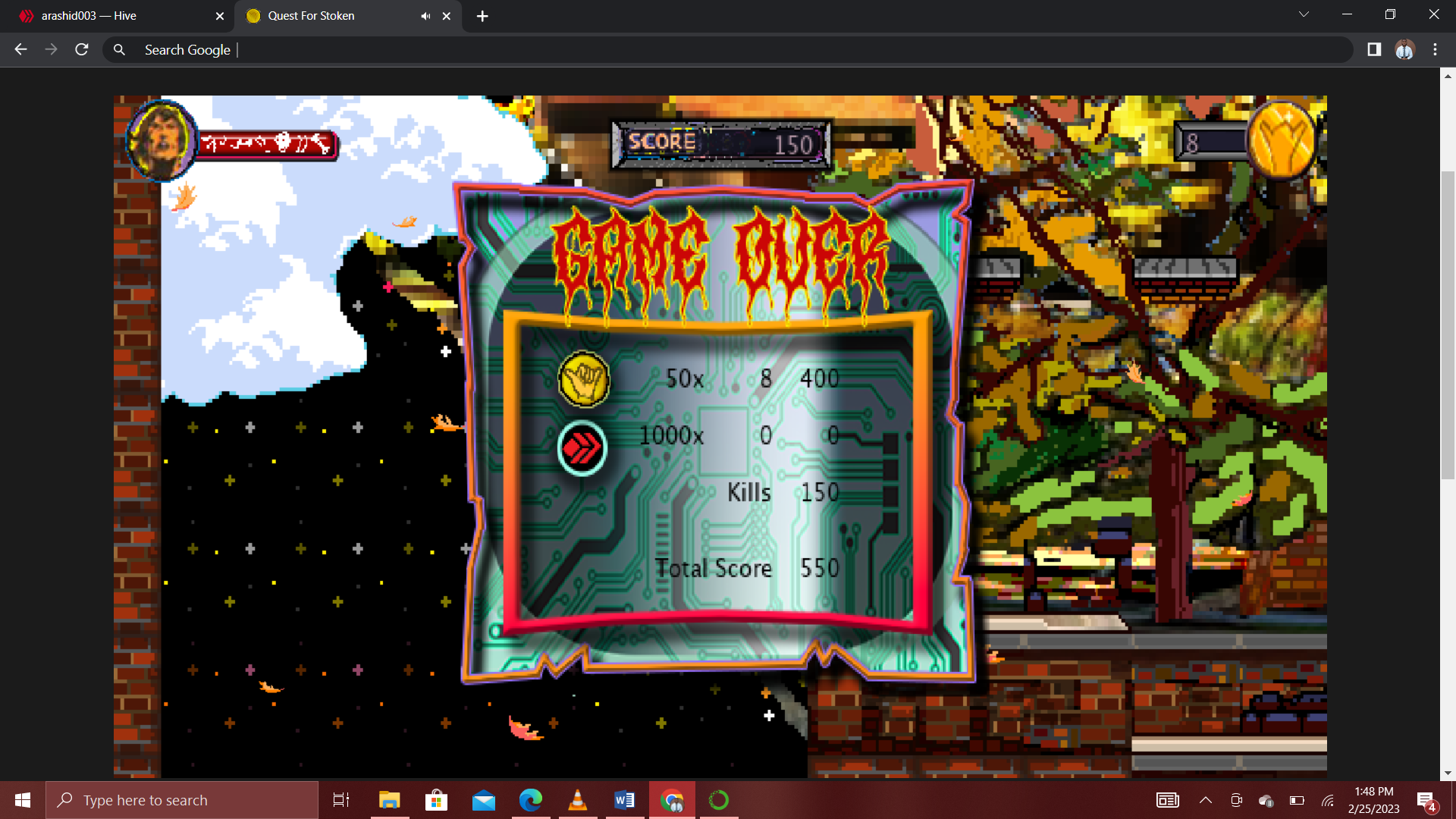Open the notification center icon
Viewport: 1456px width, 819px height.
1426,801
